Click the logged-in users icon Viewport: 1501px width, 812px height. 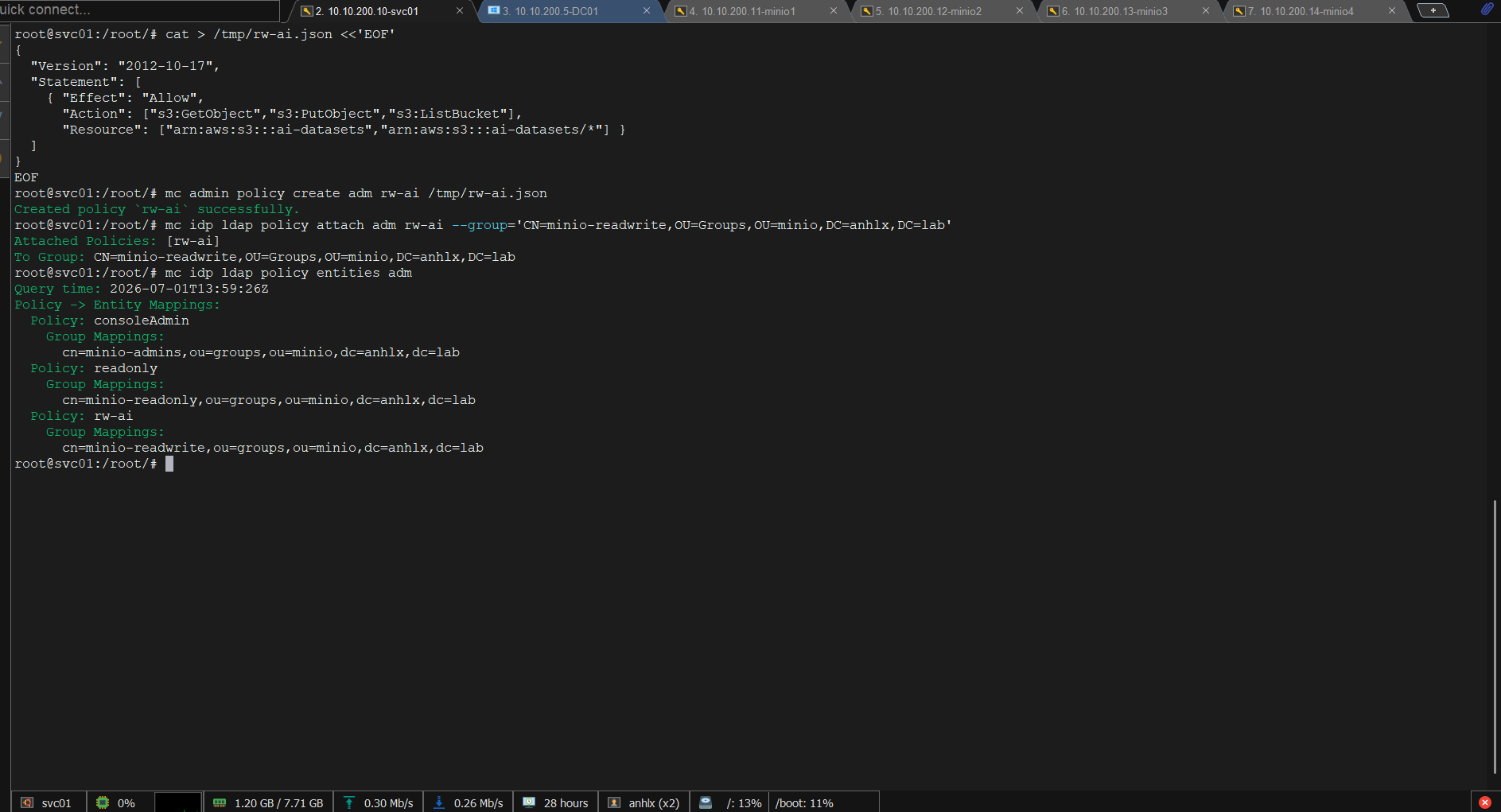point(614,802)
